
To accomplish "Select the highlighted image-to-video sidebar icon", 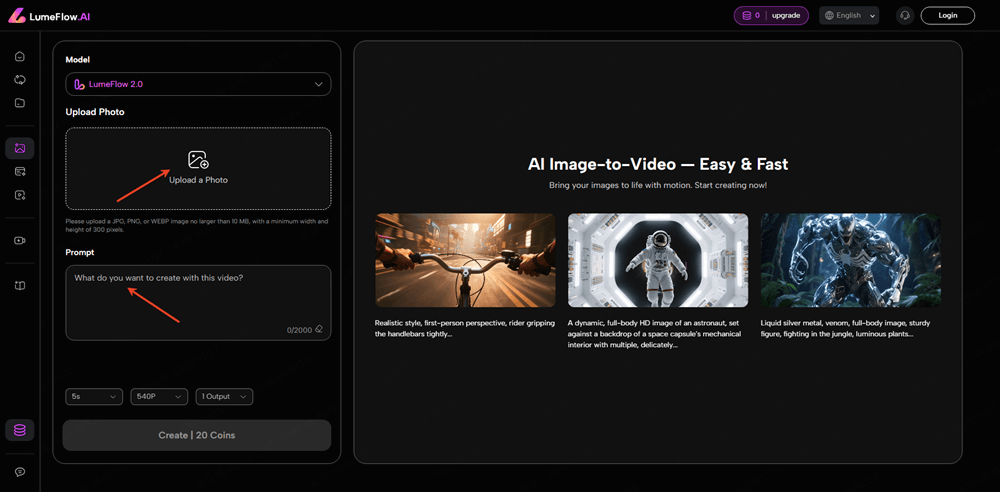I will coord(20,148).
